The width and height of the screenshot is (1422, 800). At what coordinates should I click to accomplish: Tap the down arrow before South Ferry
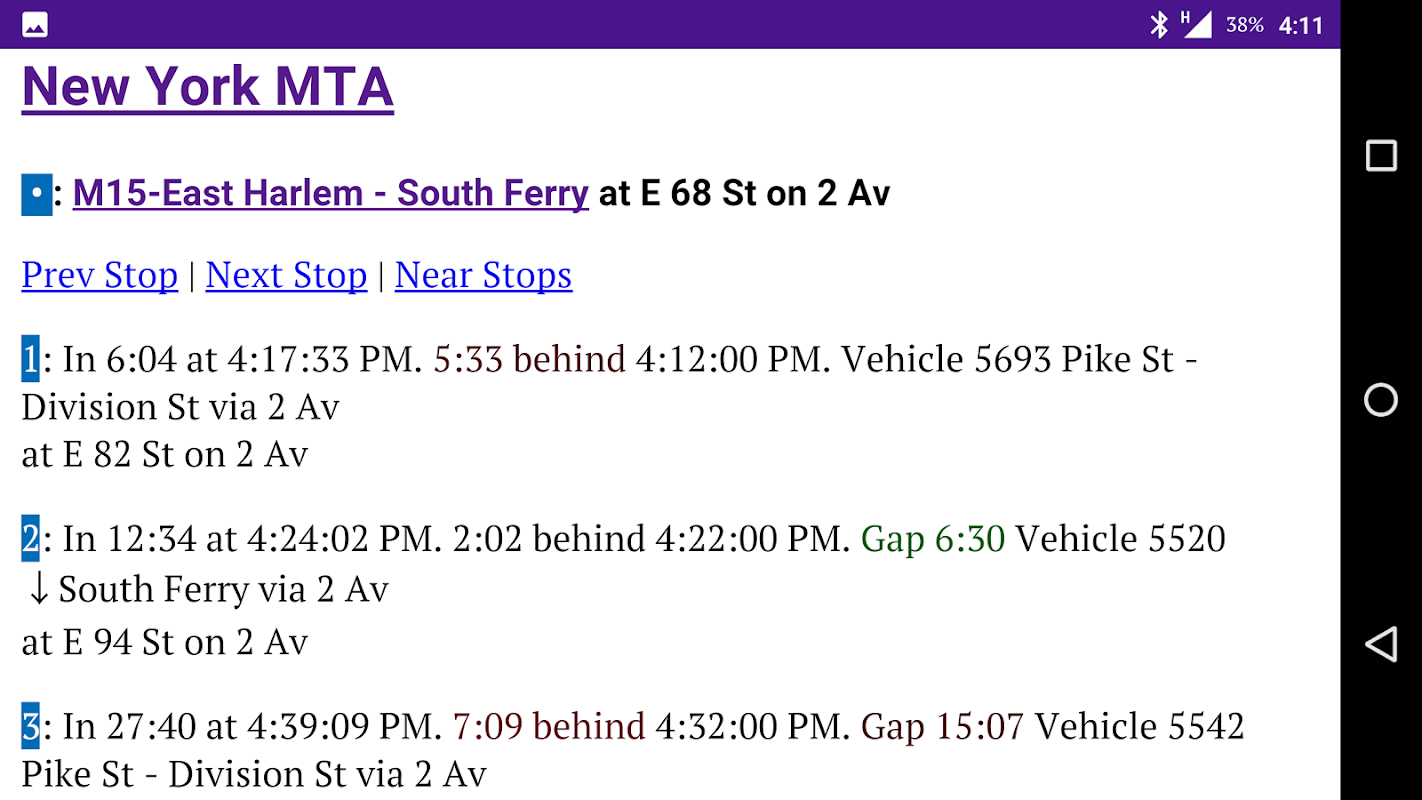coord(38,589)
